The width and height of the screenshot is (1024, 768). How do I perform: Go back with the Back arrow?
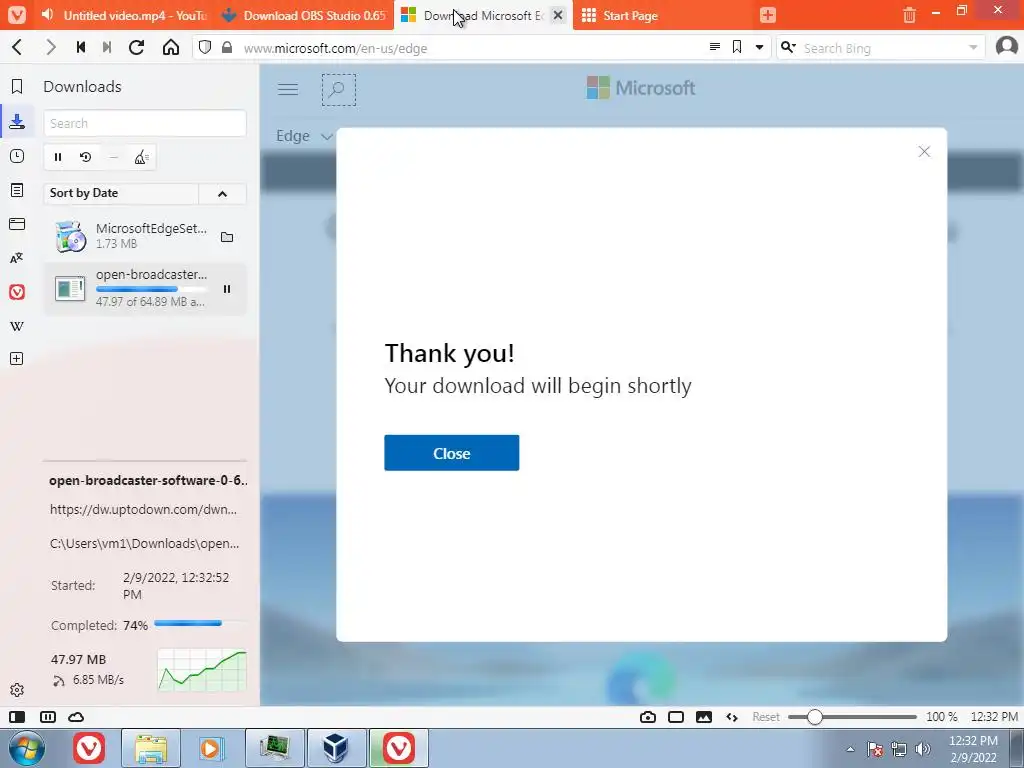coord(18,47)
